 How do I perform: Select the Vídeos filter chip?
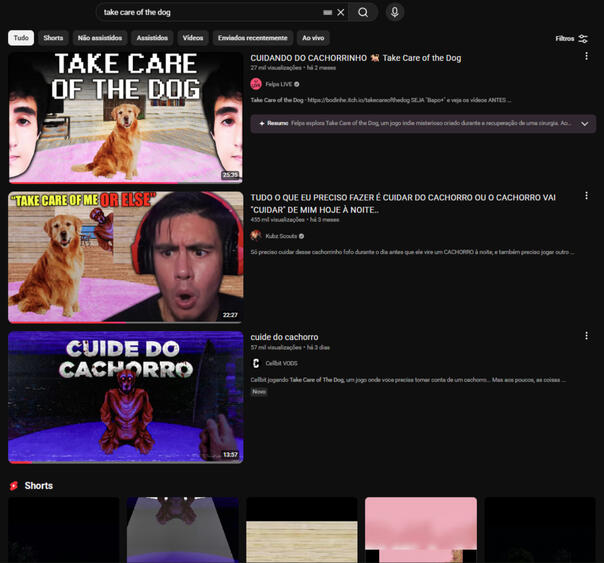193,38
